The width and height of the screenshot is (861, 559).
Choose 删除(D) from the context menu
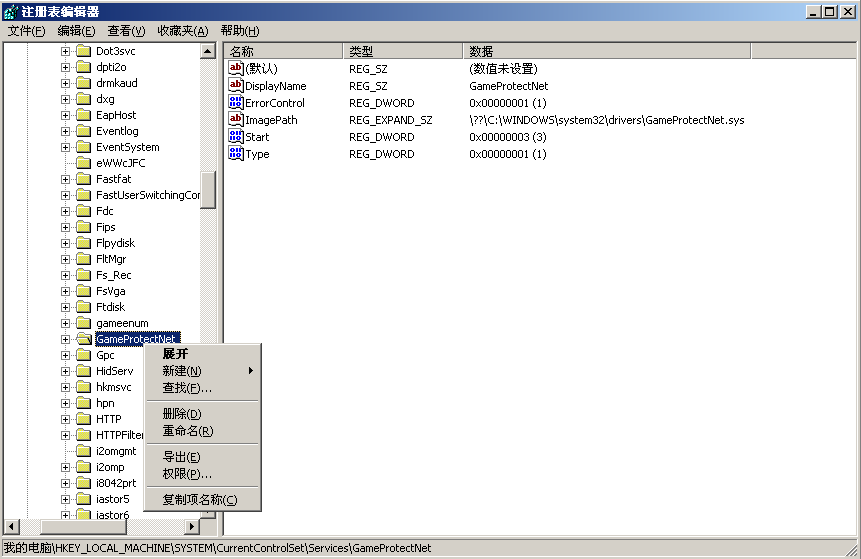pos(182,414)
